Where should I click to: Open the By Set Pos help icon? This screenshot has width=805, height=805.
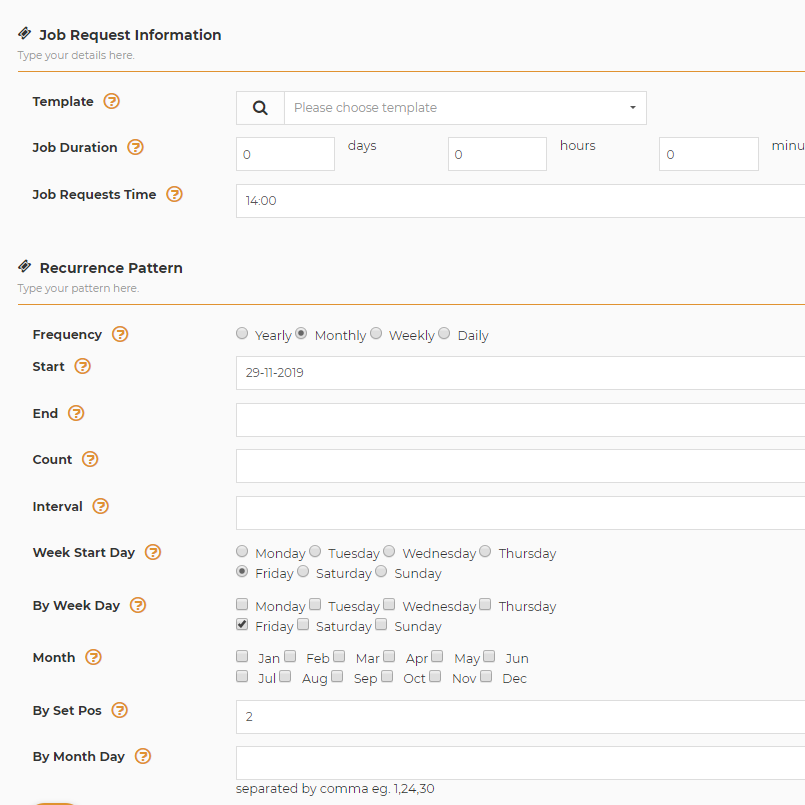coord(119,710)
